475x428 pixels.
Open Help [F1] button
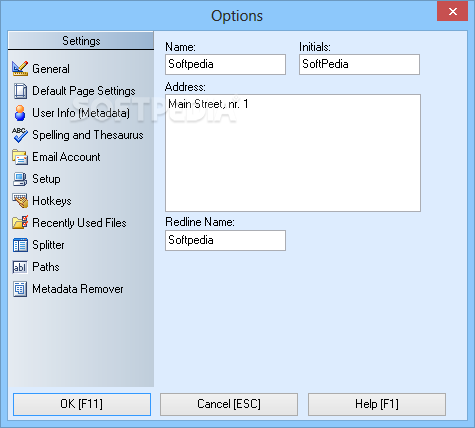pyautogui.click(x=377, y=404)
